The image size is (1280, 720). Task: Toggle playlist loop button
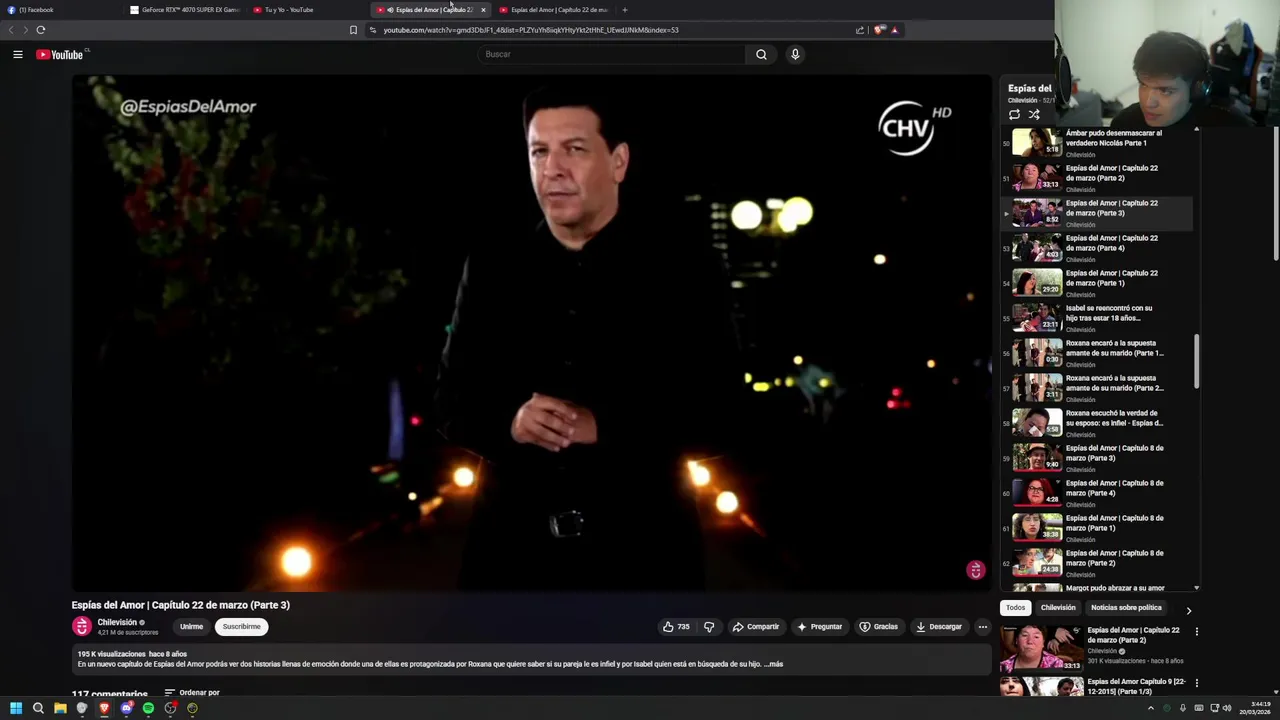tap(1014, 115)
